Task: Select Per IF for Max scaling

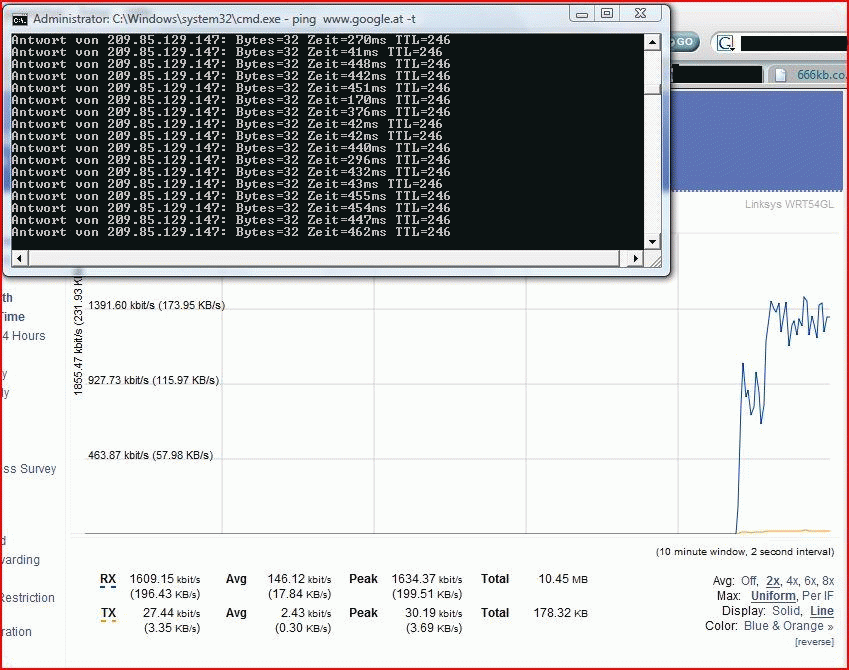Action: point(818,596)
